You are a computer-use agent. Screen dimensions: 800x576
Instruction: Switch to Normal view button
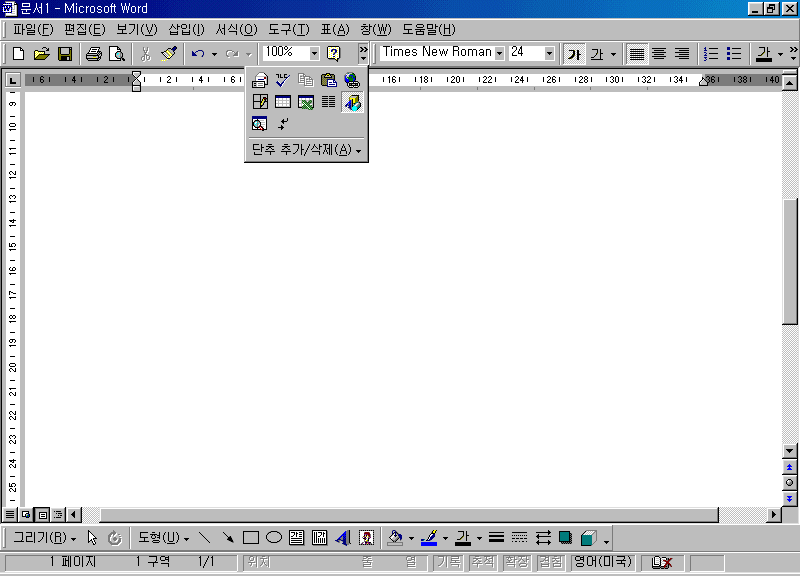point(10,514)
